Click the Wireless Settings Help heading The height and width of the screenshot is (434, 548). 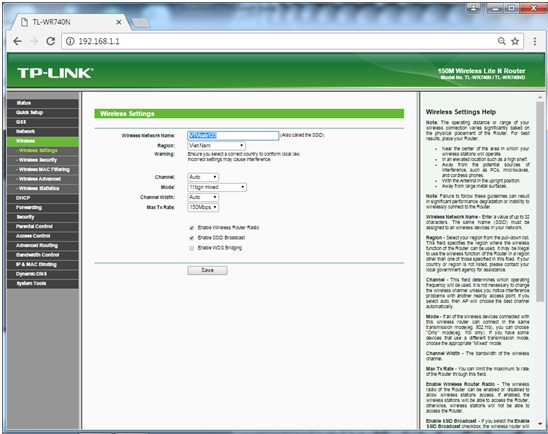pos(461,112)
